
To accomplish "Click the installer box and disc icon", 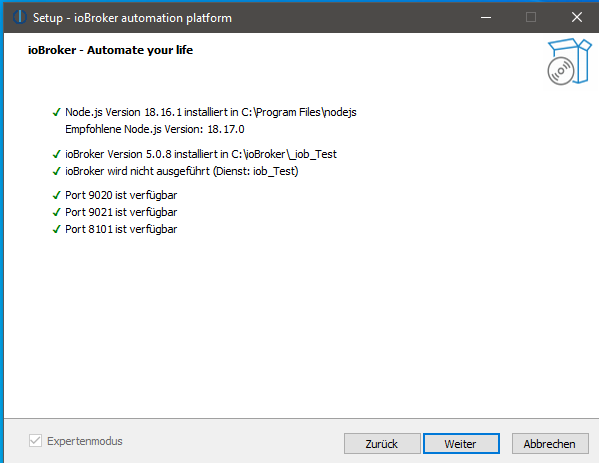I will (x=569, y=62).
